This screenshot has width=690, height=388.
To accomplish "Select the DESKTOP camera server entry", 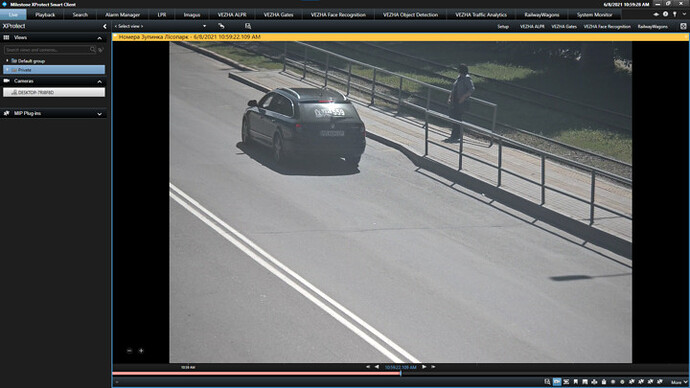I will (x=54, y=92).
